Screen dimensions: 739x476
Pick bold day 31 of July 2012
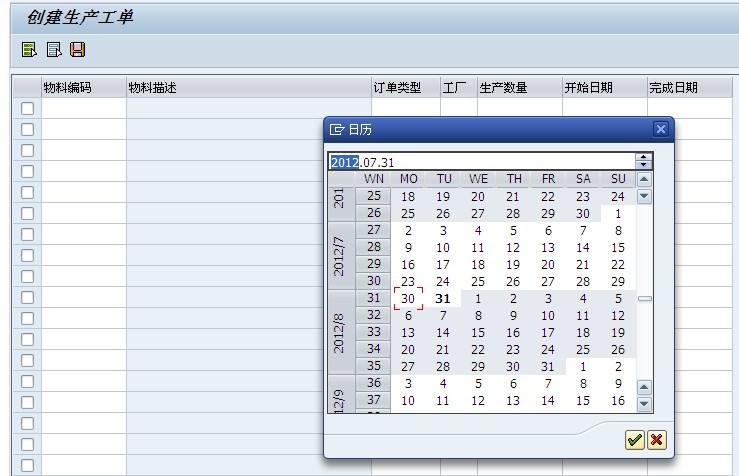click(x=443, y=298)
